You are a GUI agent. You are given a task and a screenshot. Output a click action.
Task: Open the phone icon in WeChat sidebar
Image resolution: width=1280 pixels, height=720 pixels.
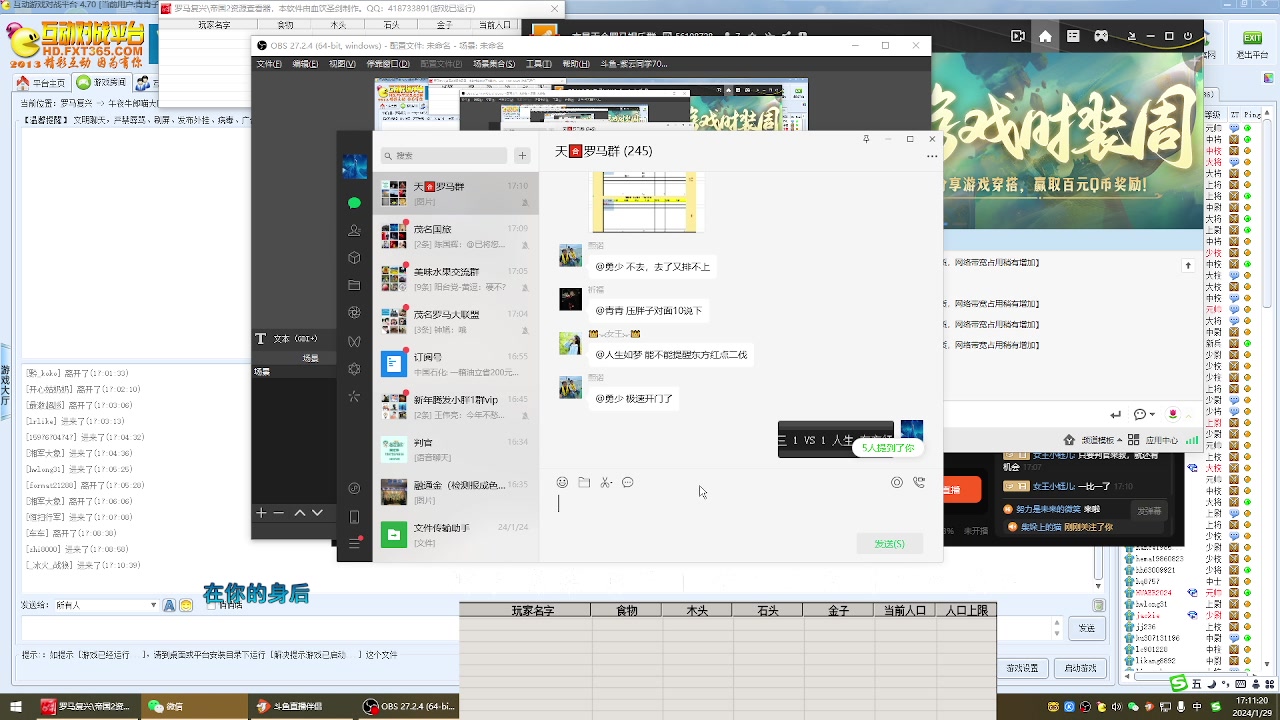[354, 517]
